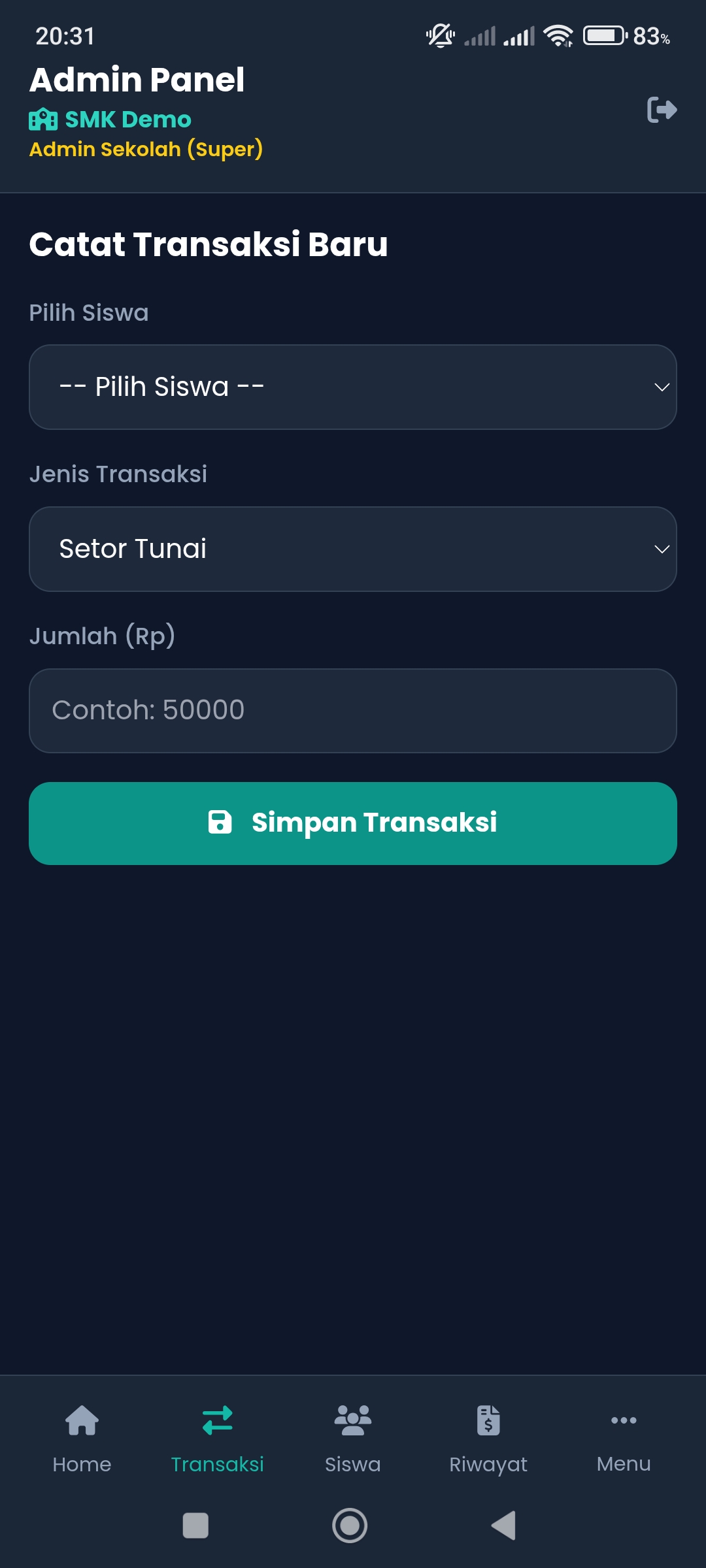Tap the Transaksi swap arrows icon
The image size is (706, 1568).
pyautogui.click(x=218, y=1420)
